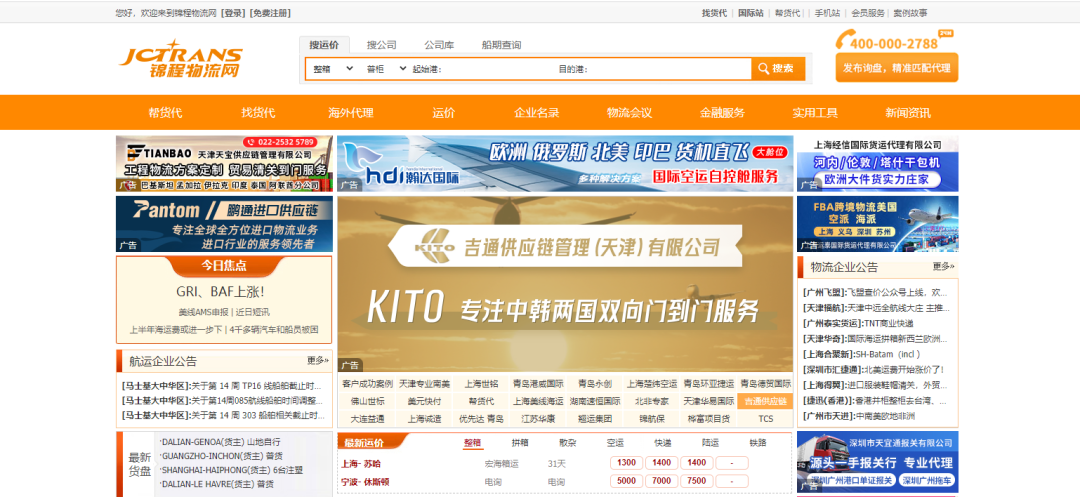Open the 国际站 link in top bar
The image size is (1080, 497).
(x=751, y=13)
